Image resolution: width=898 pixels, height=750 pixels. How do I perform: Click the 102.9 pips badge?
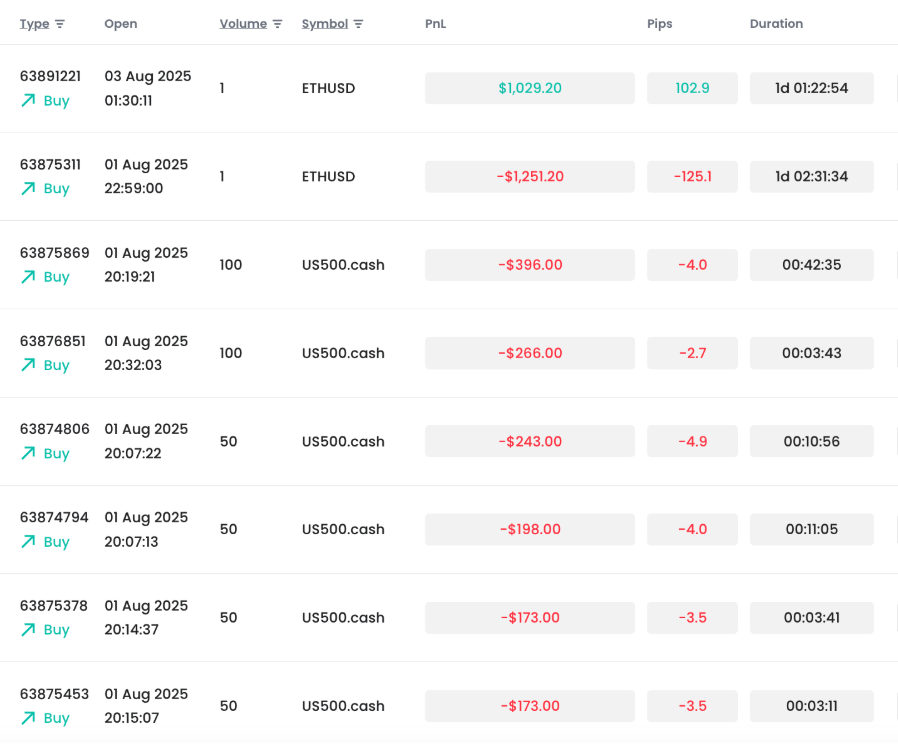(692, 88)
